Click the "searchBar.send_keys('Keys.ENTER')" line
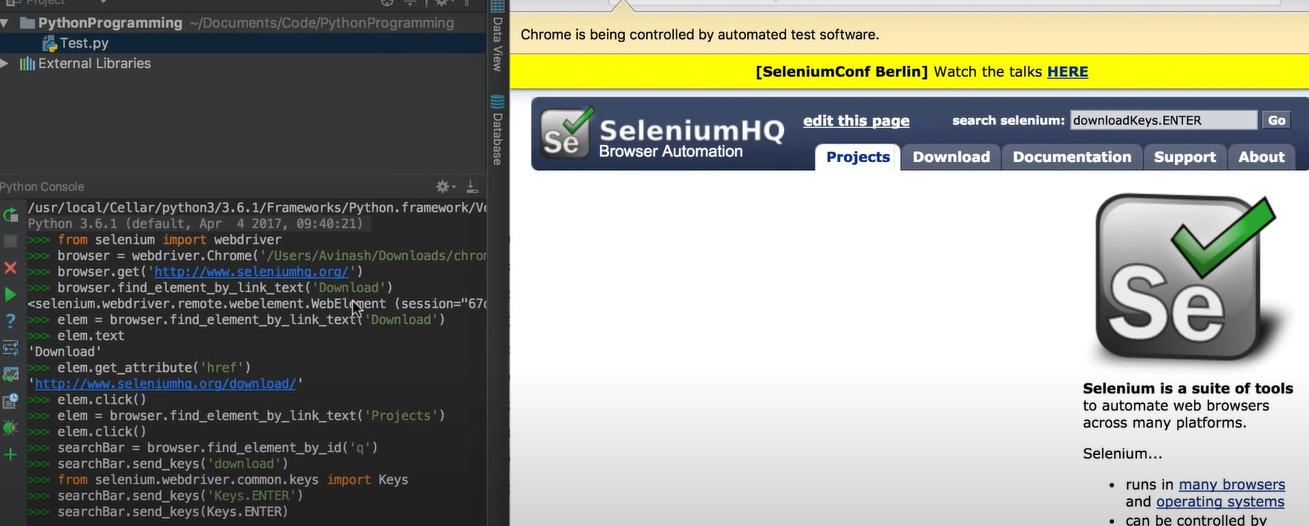 pos(180,496)
